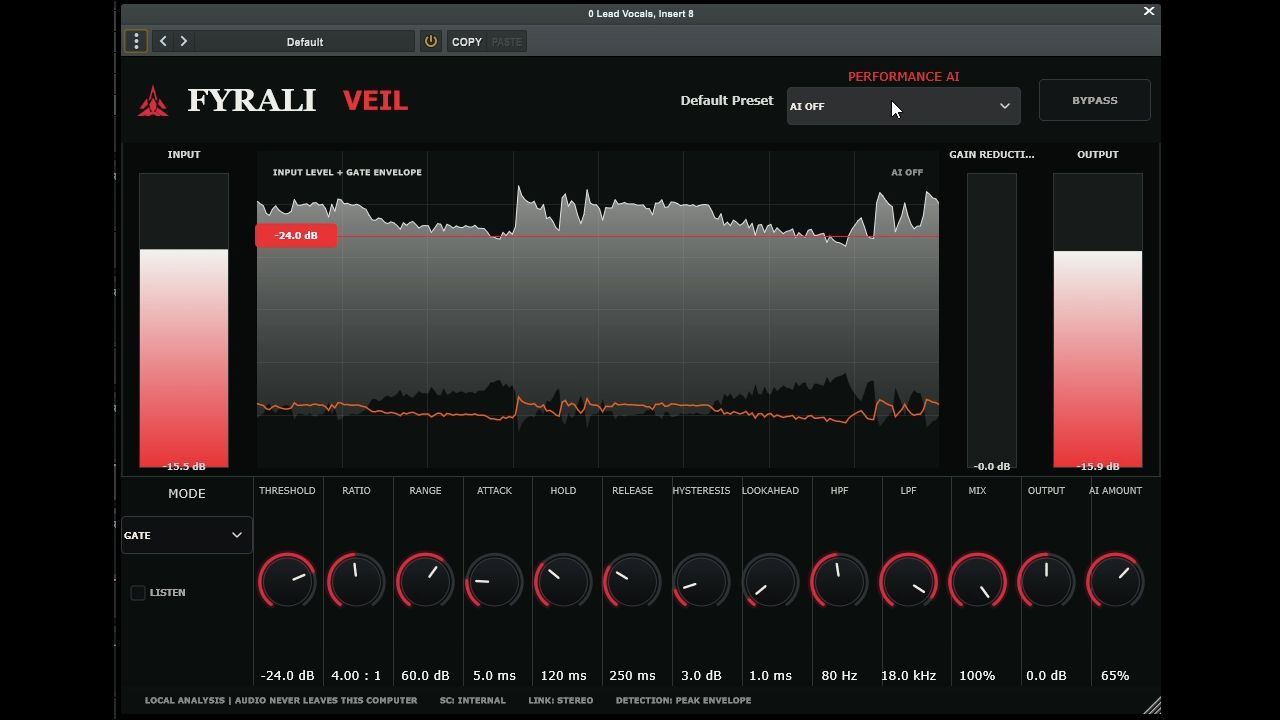
Task: Click the BYPASS button
Action: coord(1095,100)
